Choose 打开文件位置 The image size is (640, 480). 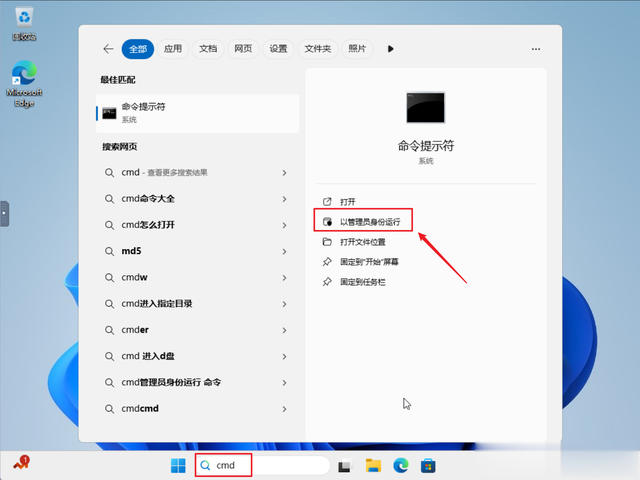[x=363, y=242]
